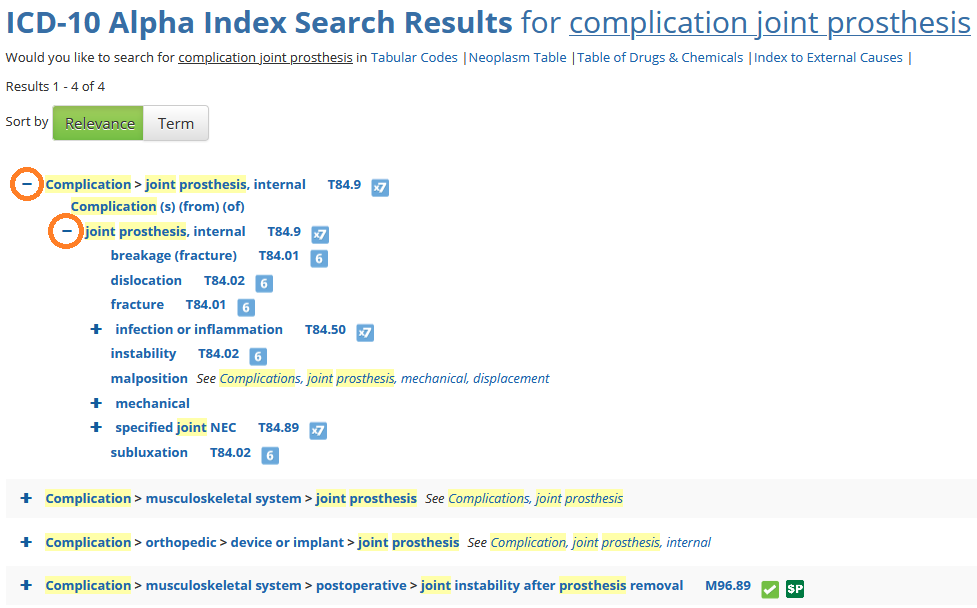Open the Neoplasm Table search
Image resolution: width=977 pixels, height=608 pixels.
[x=516, y=57]
